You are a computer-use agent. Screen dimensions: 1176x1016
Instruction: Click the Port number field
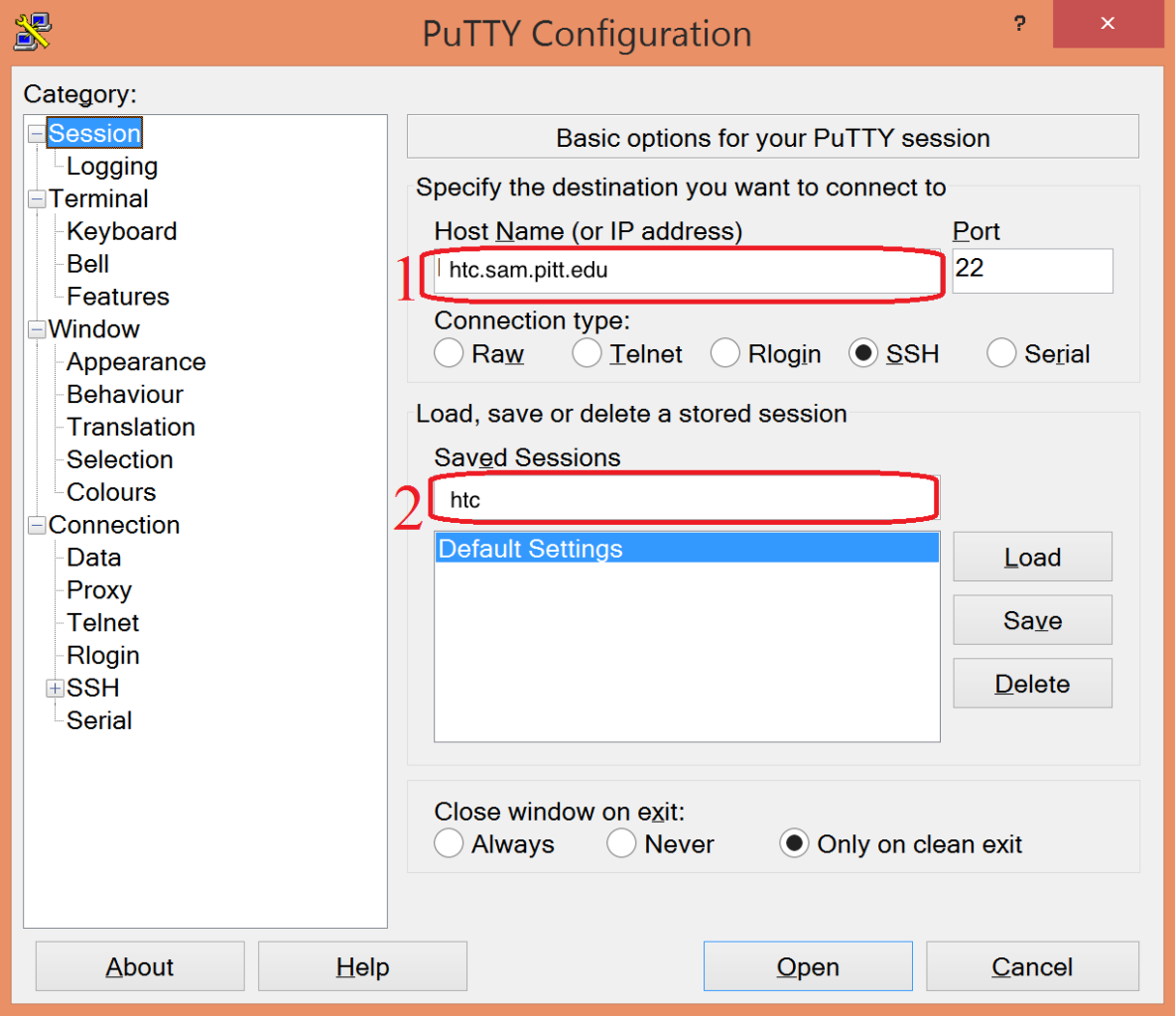tap(1031, 271)
